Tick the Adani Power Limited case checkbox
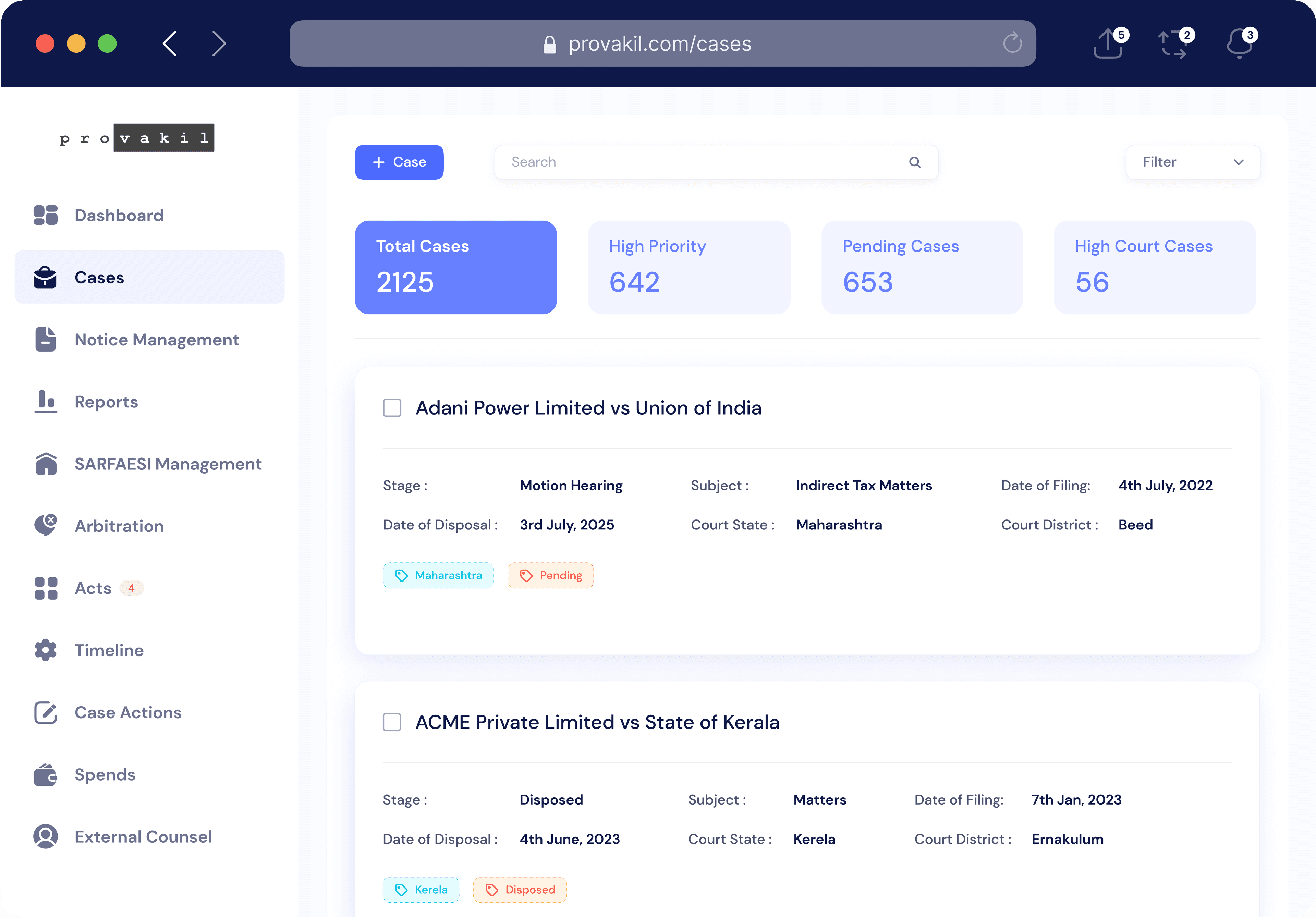 coord(392,408)
